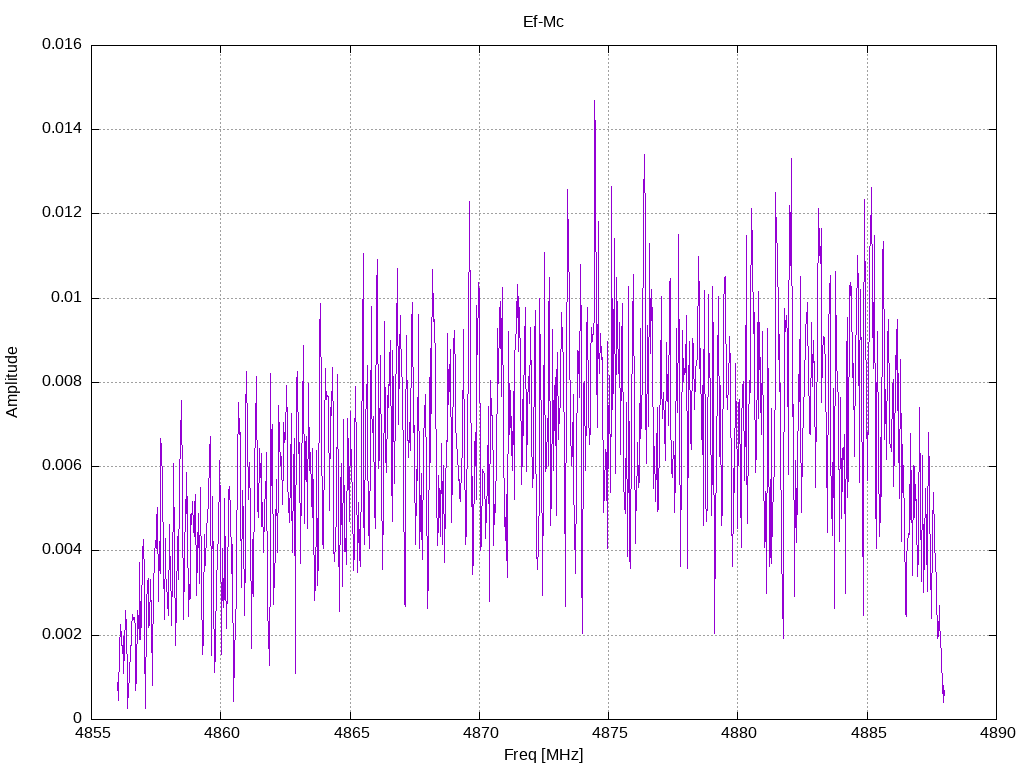Click the x-axis tick label 4855
Screen dimensions: 1024x768
point(92,733)
